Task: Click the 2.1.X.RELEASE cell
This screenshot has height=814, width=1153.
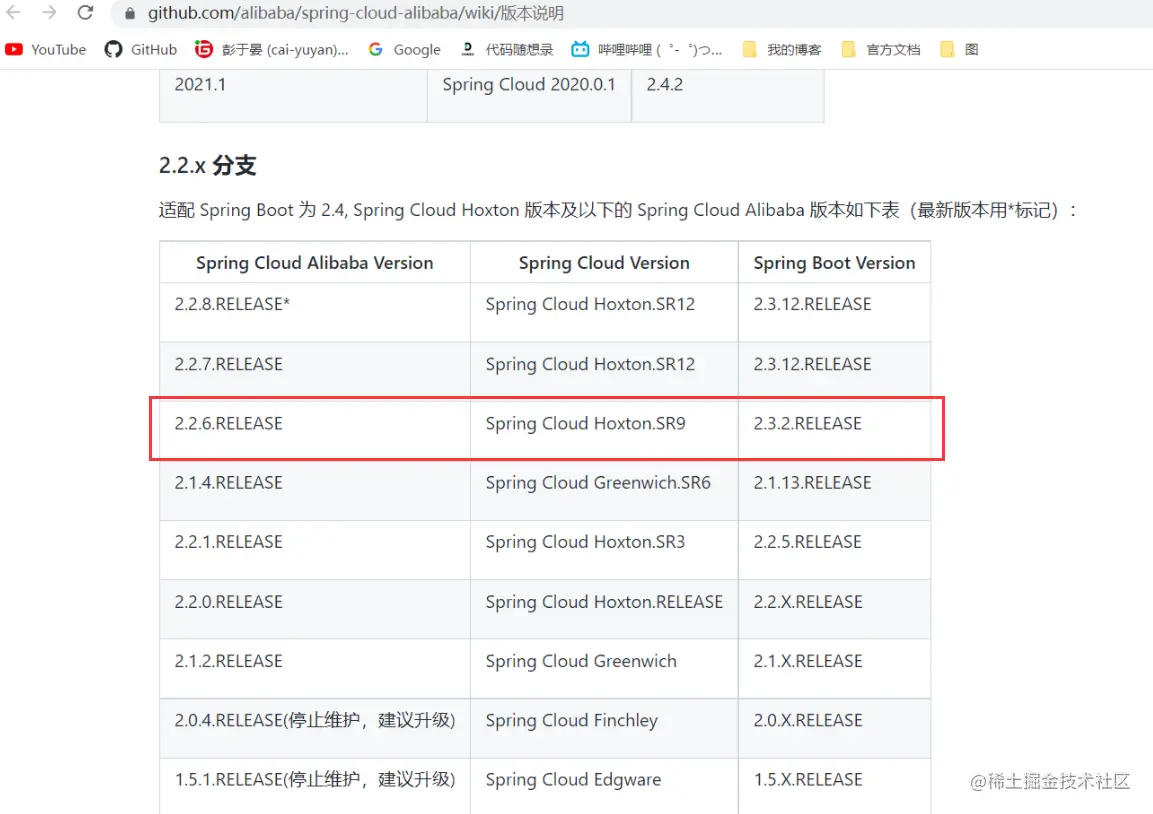Action: point(835,668)
